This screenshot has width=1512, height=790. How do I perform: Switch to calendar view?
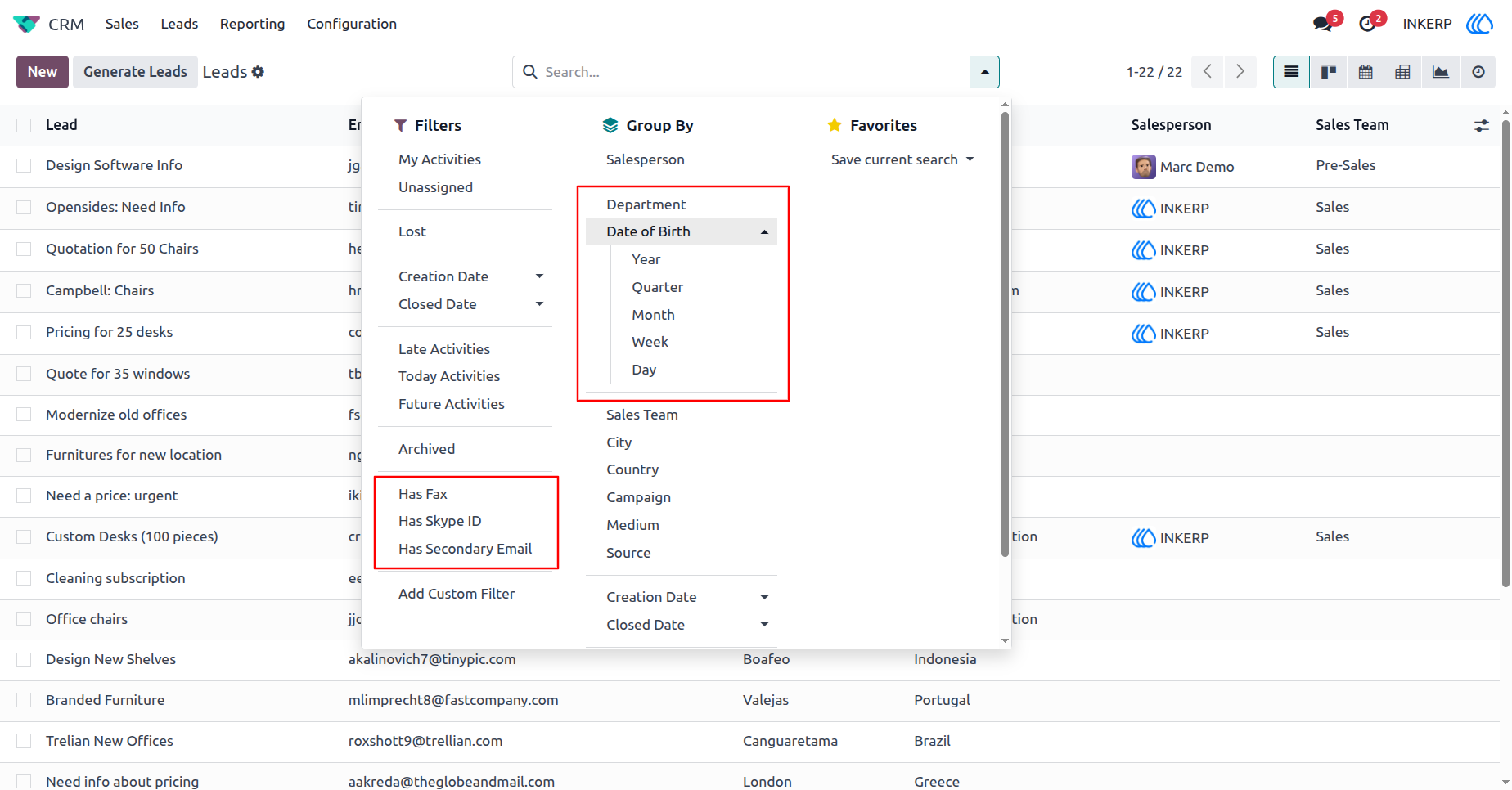click(1366, 72)
